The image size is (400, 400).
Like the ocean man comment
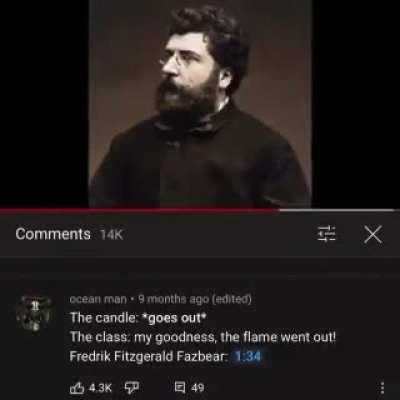point(77,388)
